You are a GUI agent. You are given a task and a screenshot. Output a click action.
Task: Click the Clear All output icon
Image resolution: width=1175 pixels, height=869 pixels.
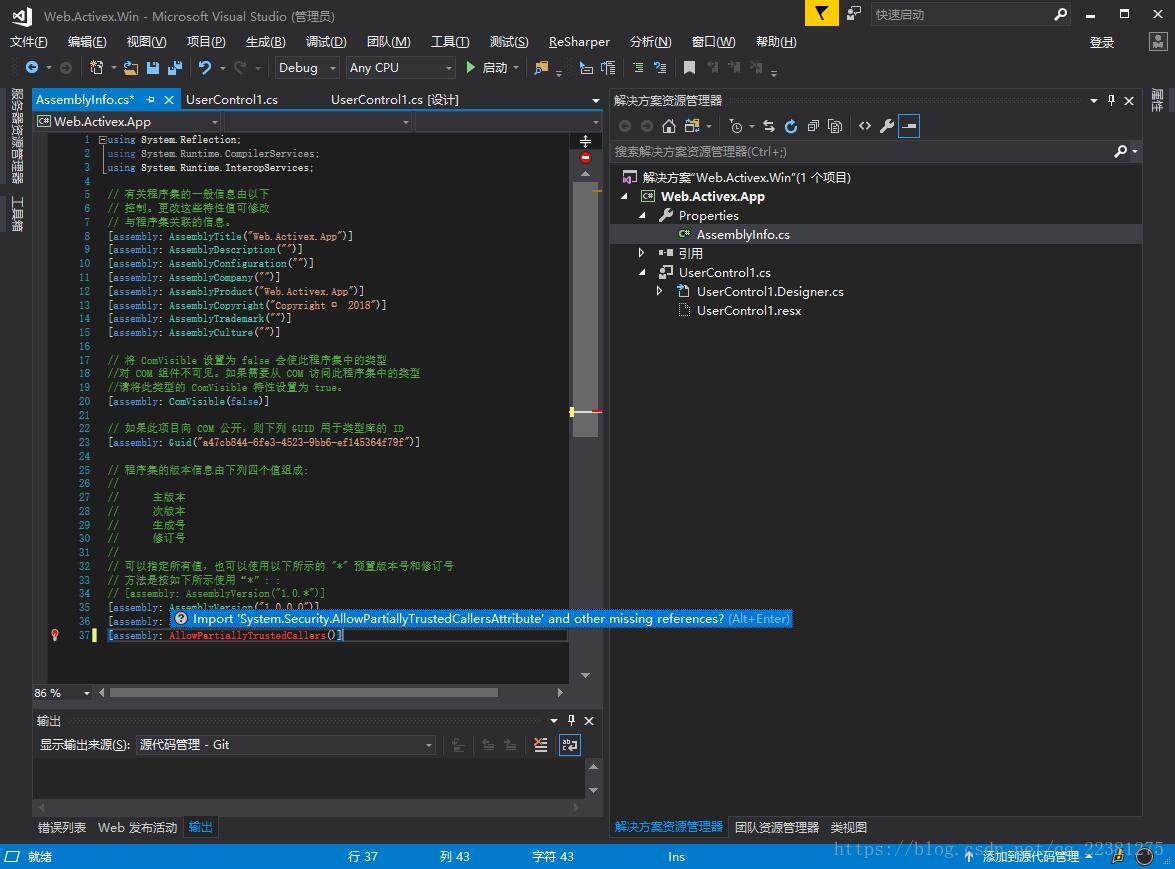pyautogui.click(x=540, y=745)
